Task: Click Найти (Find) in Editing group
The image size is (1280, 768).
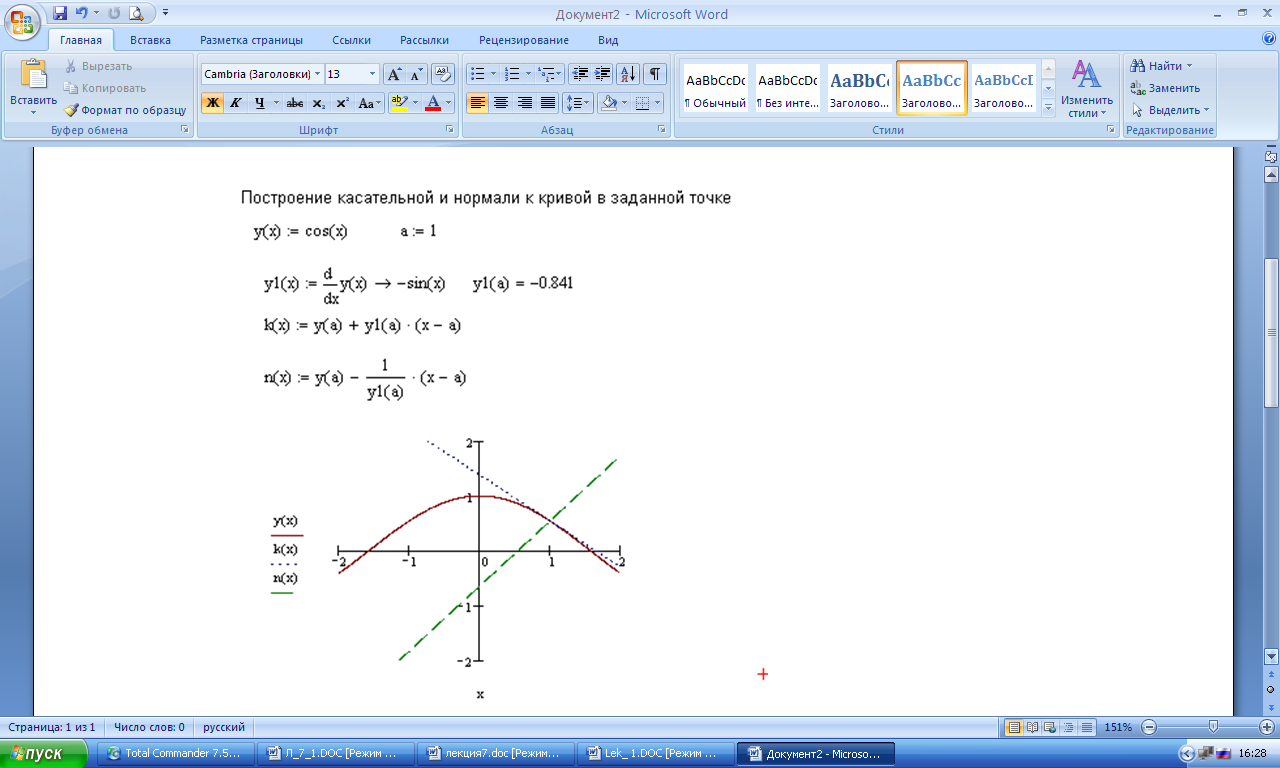Action: [x=1160, y=66]
